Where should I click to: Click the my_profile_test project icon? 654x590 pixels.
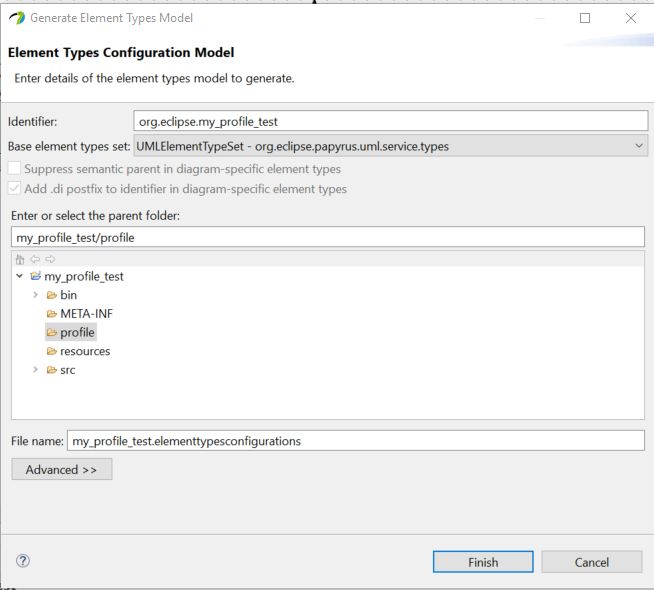tap(36, 276)
